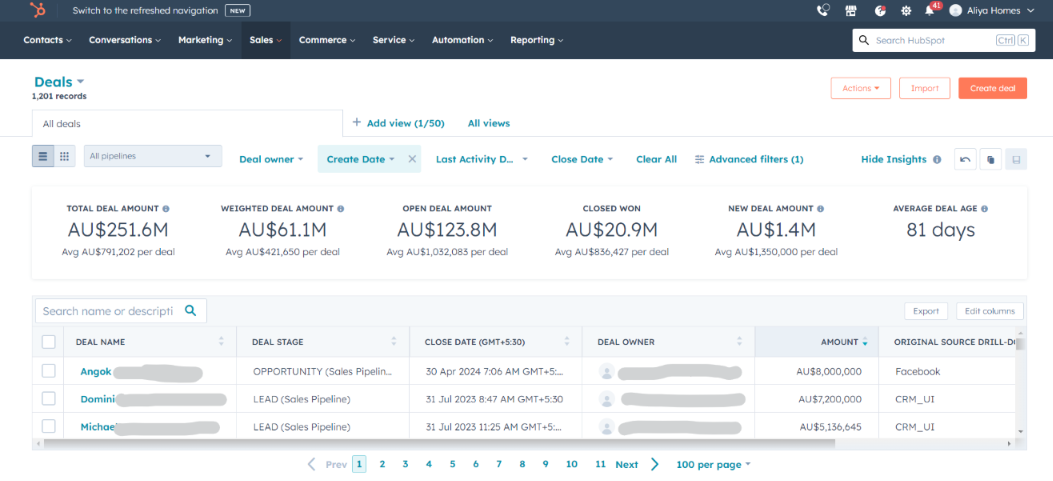Go to page 5 of deals
The height and width of the screenshot is (481, 1053).
tap(453, 464)
